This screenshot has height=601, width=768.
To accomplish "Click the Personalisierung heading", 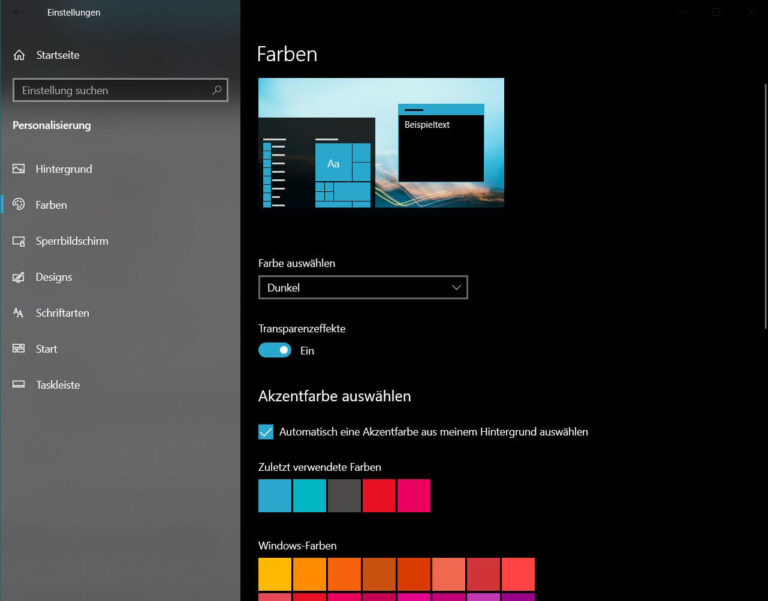I will pos(52,125).
